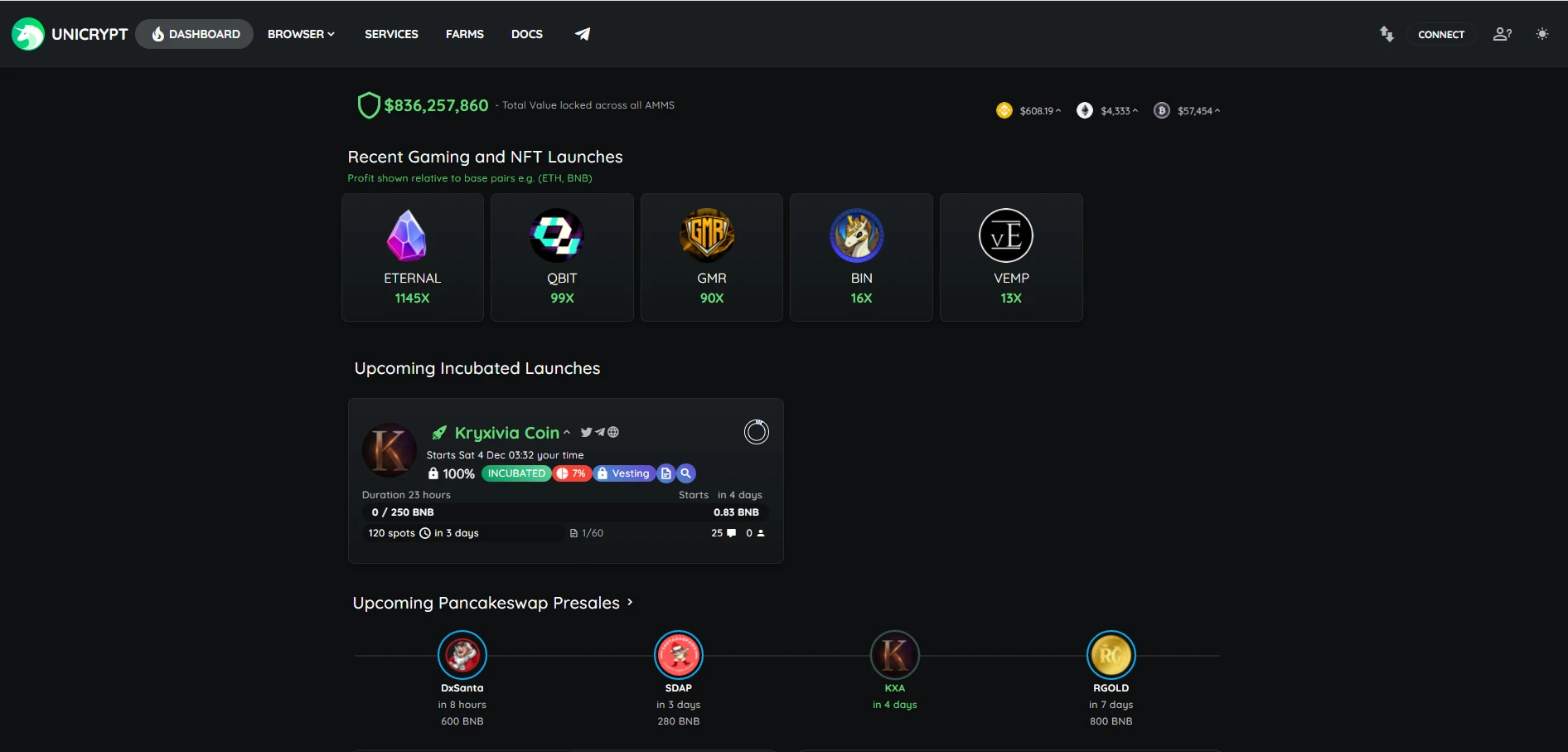Click the '600 BNB' DxSanta value
Screen dimensions: 1568x752
pos(462,721)
